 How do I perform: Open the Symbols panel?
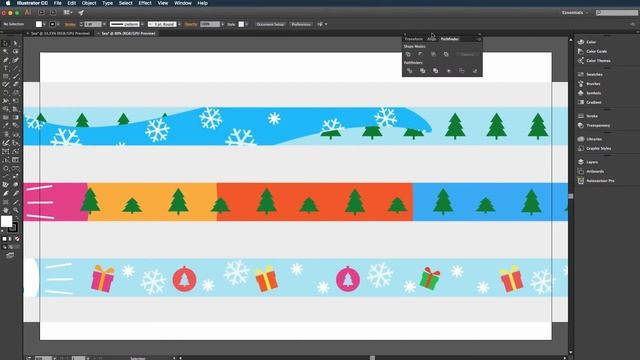pos(589,93)
